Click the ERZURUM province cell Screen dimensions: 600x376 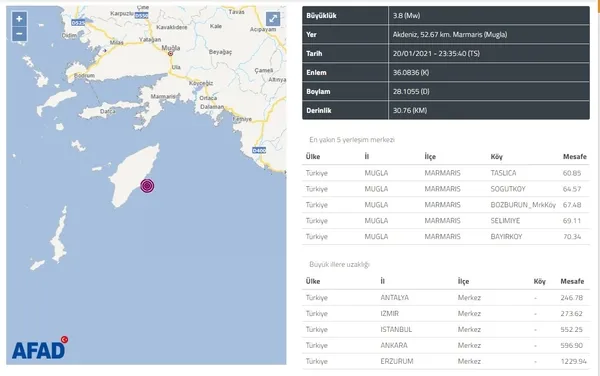[x=396, y=361]
